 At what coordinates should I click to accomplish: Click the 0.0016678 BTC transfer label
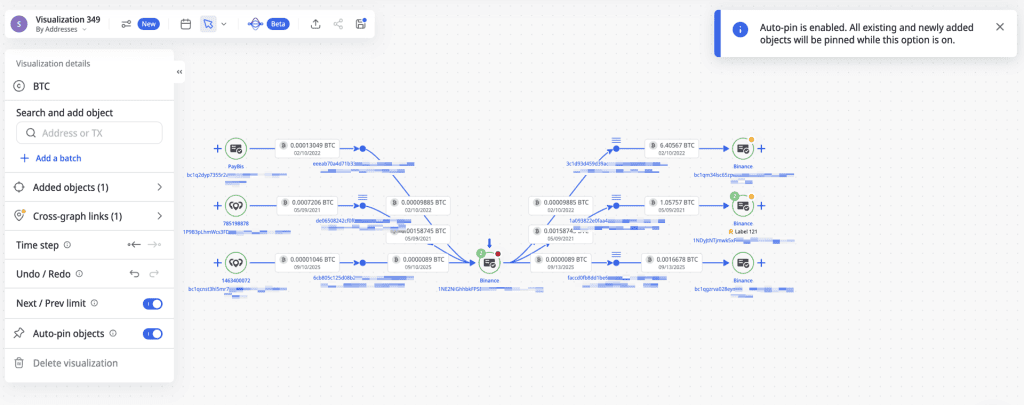coord(672,263)
